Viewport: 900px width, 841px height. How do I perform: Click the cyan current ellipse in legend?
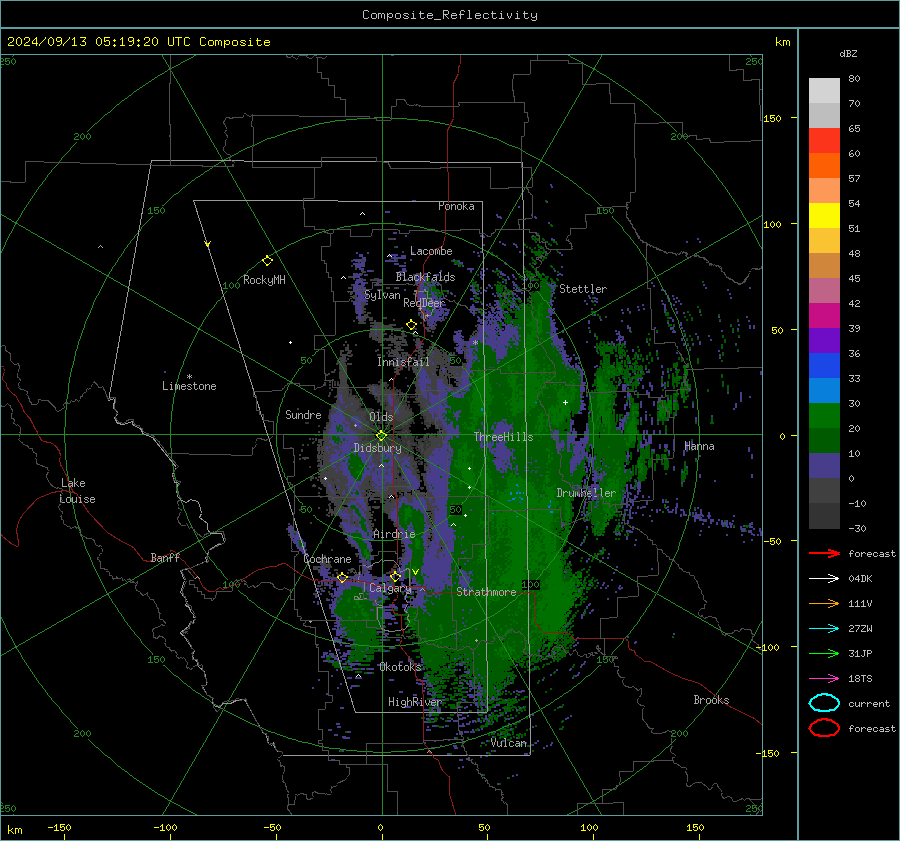coord(824,703)
